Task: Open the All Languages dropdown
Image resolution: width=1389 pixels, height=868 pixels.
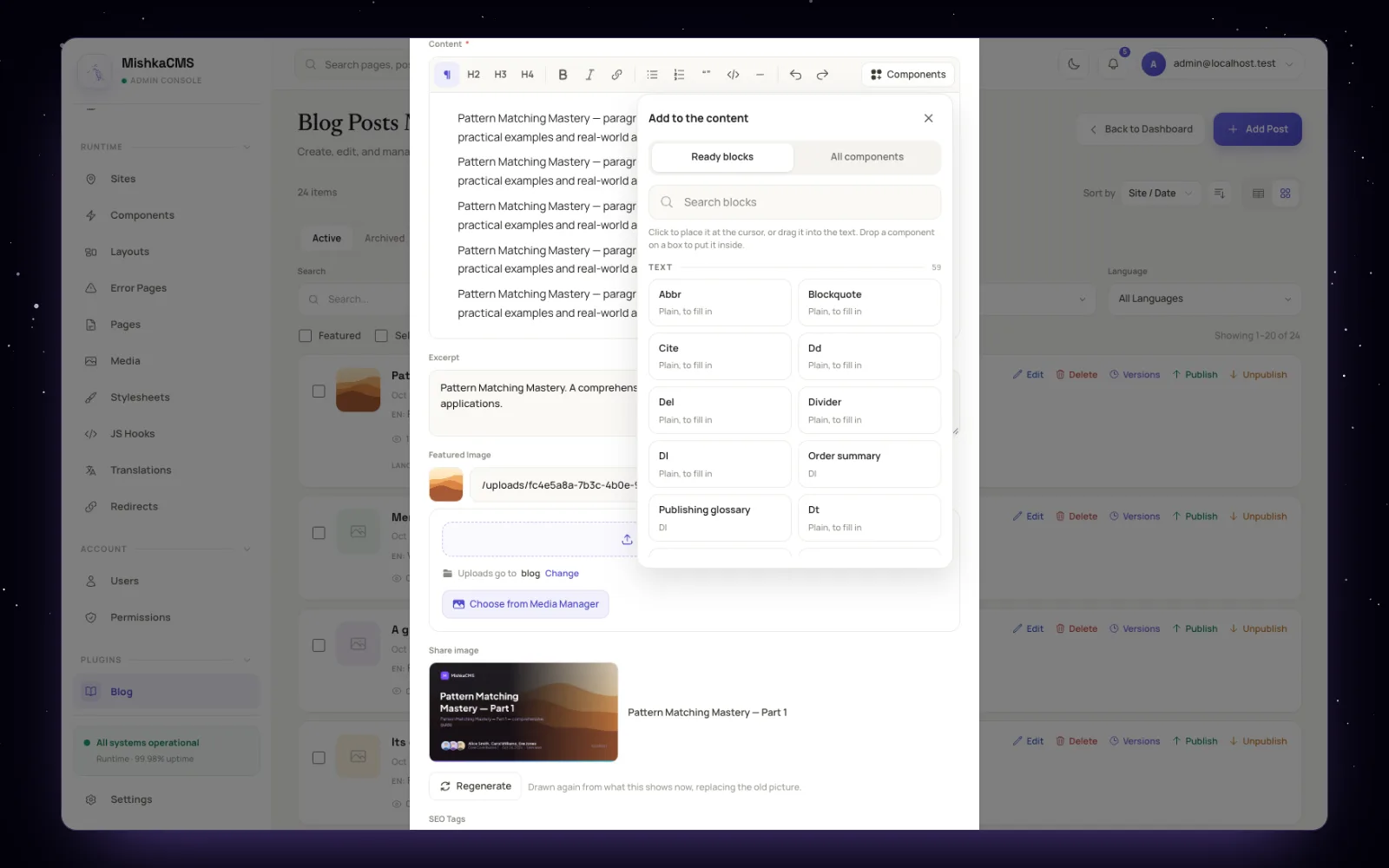Action: tap(1205, 299)
